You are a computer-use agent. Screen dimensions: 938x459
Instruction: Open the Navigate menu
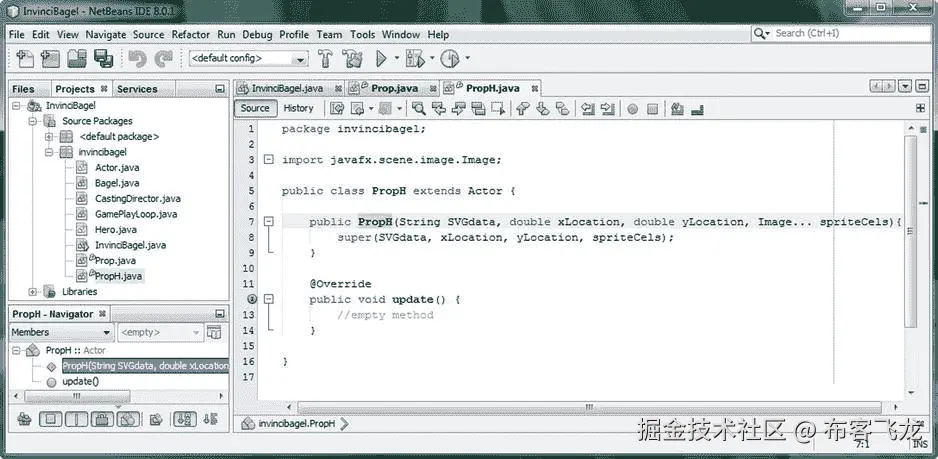click(105, 35)
